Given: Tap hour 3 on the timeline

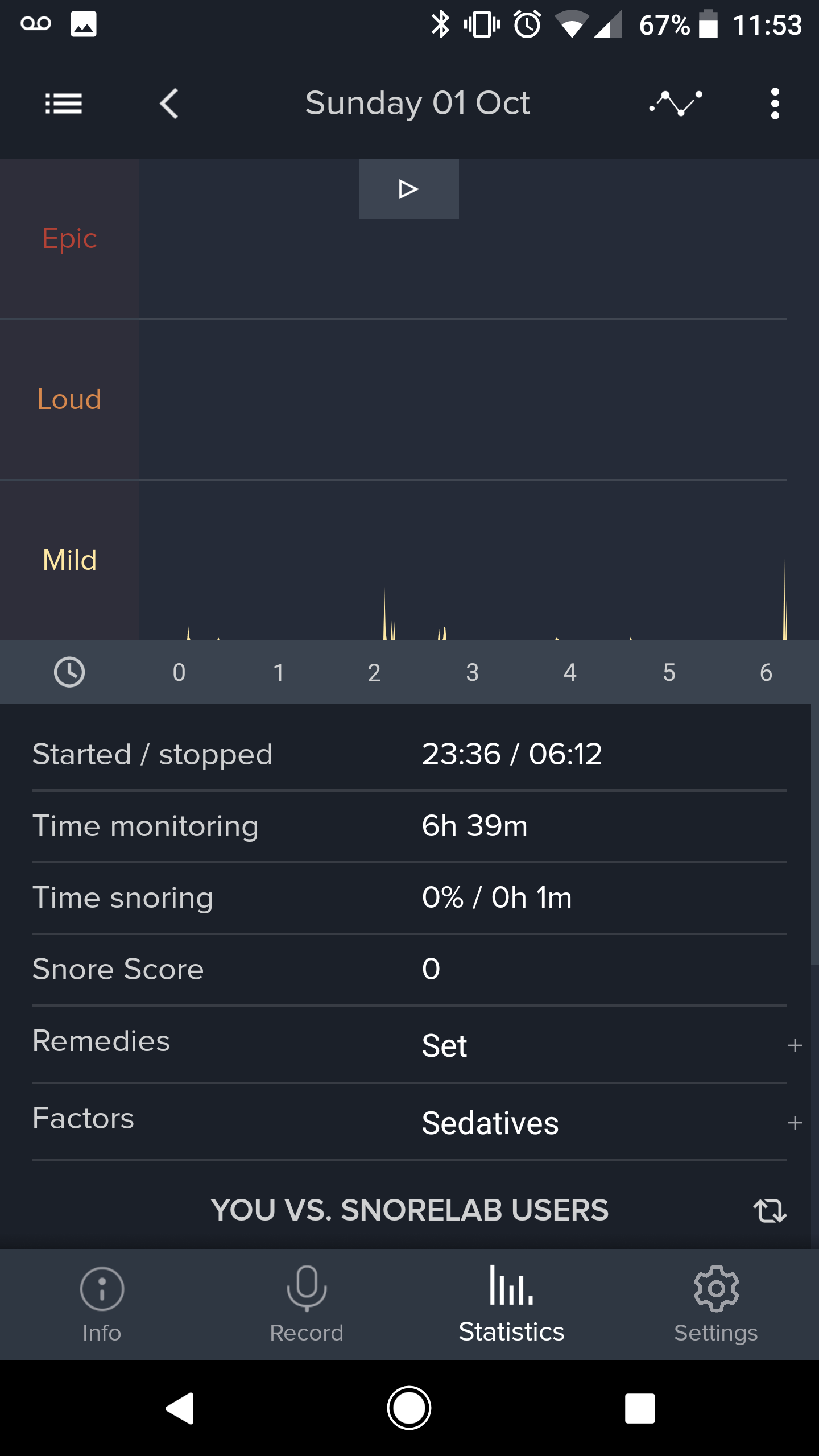Looking at the screenshot, I should coord(472,672).
